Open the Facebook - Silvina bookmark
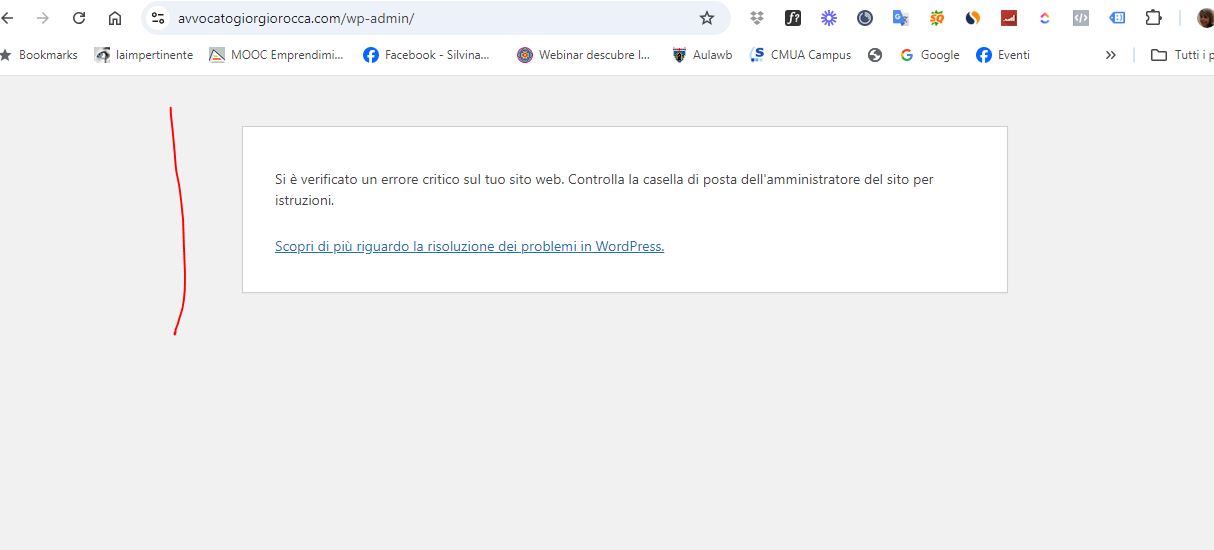 [427, 55]
